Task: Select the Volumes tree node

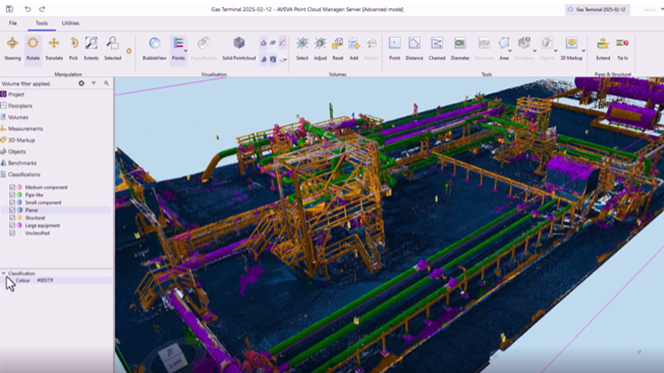Action: (x=18, y=117)
